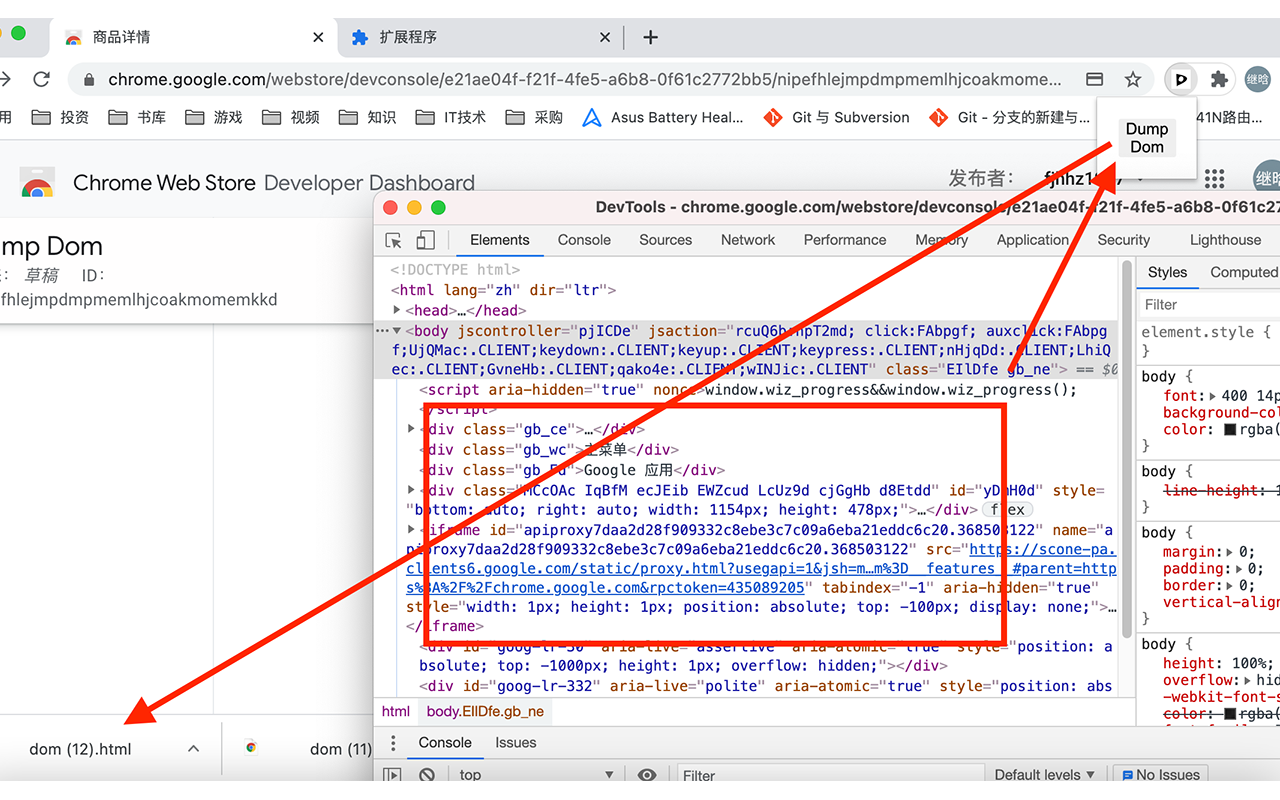Expand the font shorthand triangle in Styles
Viewport: 1280px width, 800px height.
pyautogui.click(x=1215, y=396)
